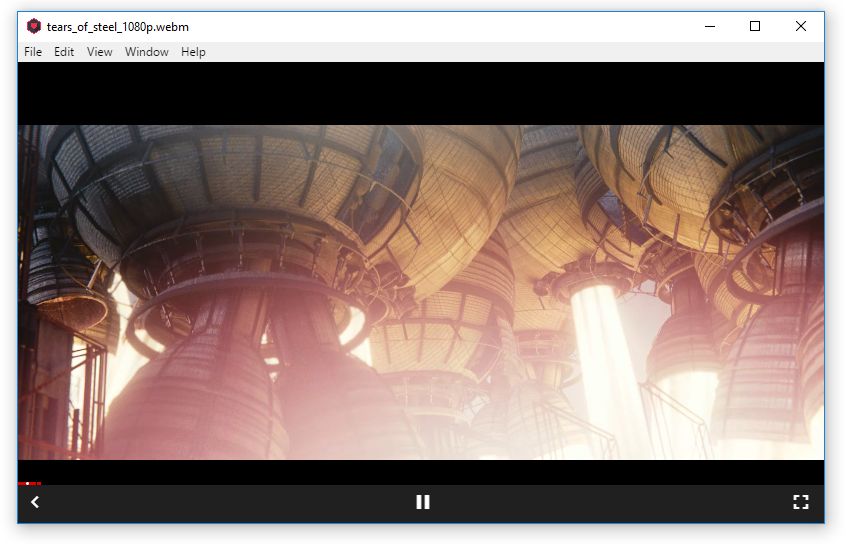The width and height of the screenshot is (853, 544).
Task: Close the player window
Action: (800, 26)
